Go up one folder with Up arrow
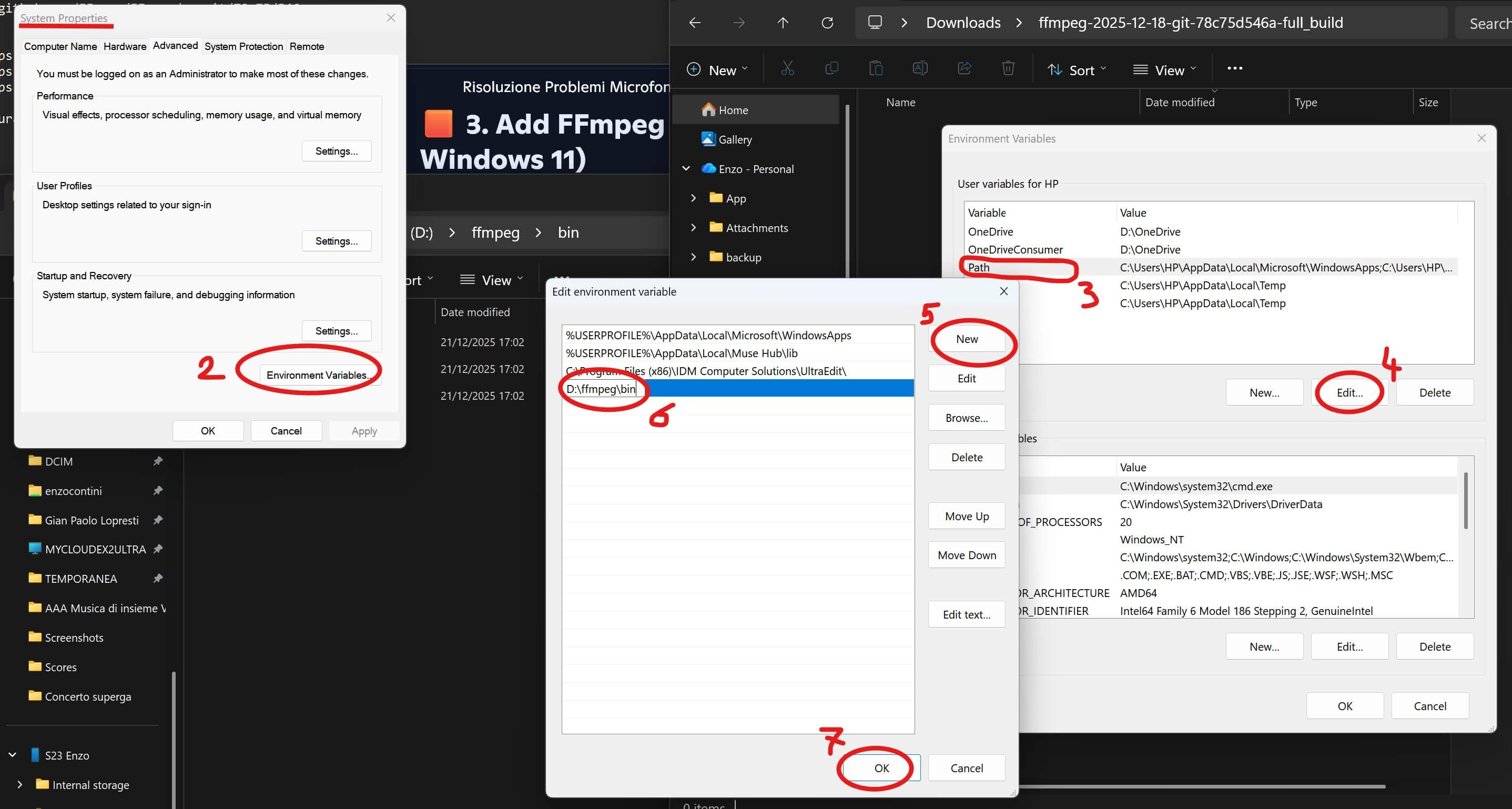Viewport: 1512px width, 809px height. pyautogui.click(x=783, y=23)
